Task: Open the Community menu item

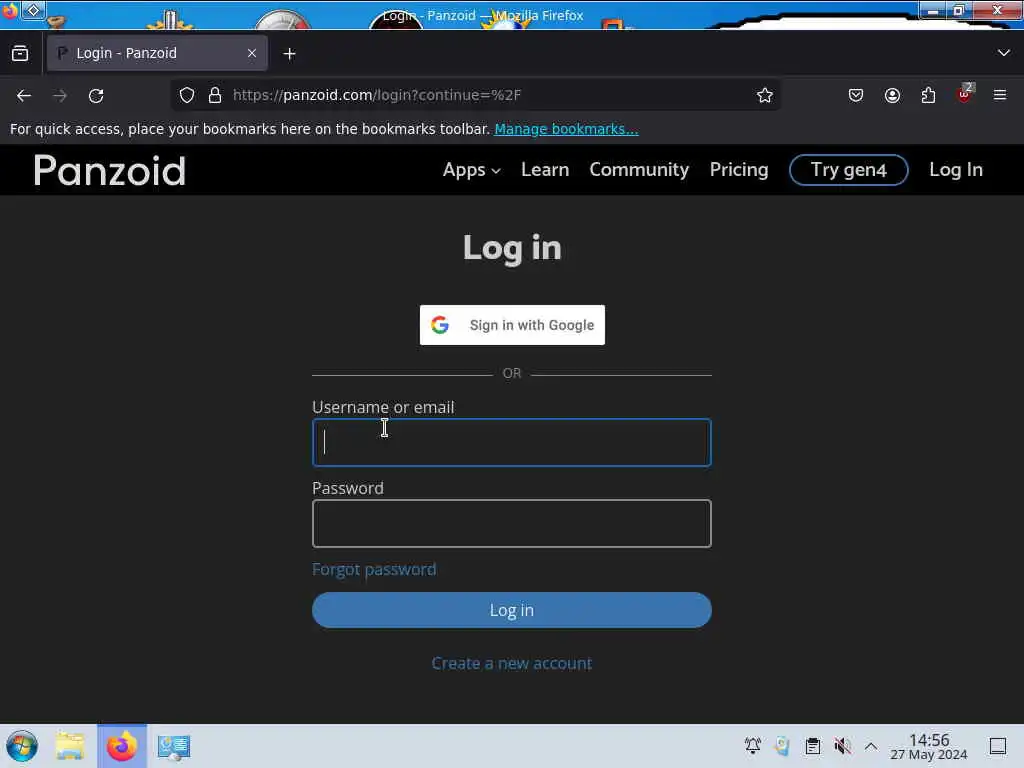Action: coord(639,170)
